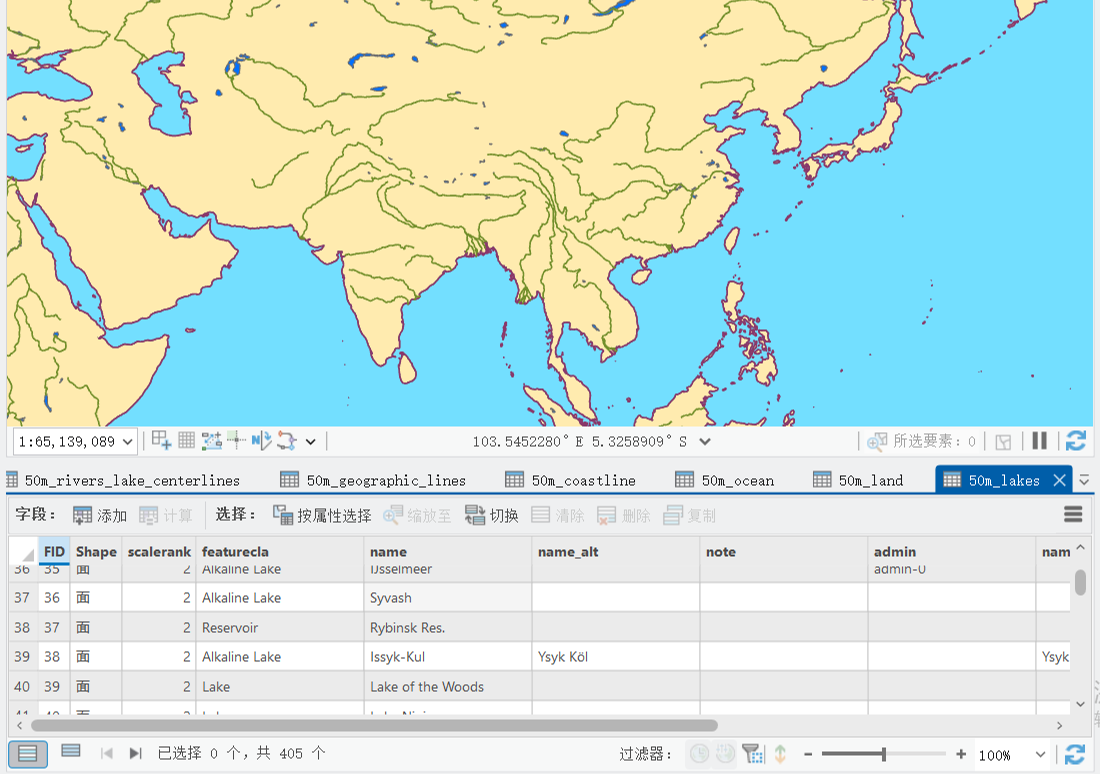Screen dimensions: 1100x775
Task: Switch to show all records view
Action: [28, 754]
